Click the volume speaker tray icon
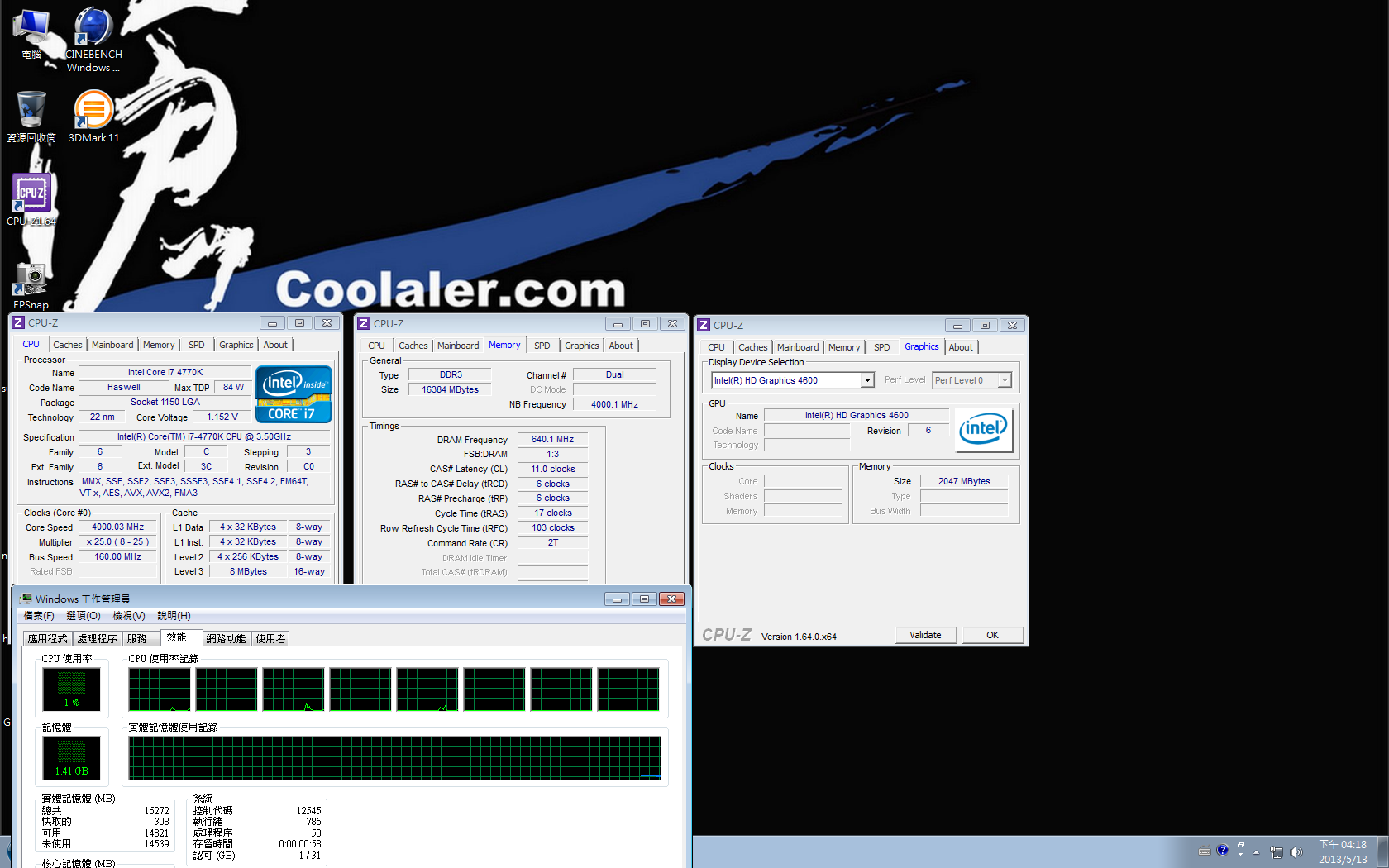This screenshot has height=868, width=1389. pos(1296,852)
